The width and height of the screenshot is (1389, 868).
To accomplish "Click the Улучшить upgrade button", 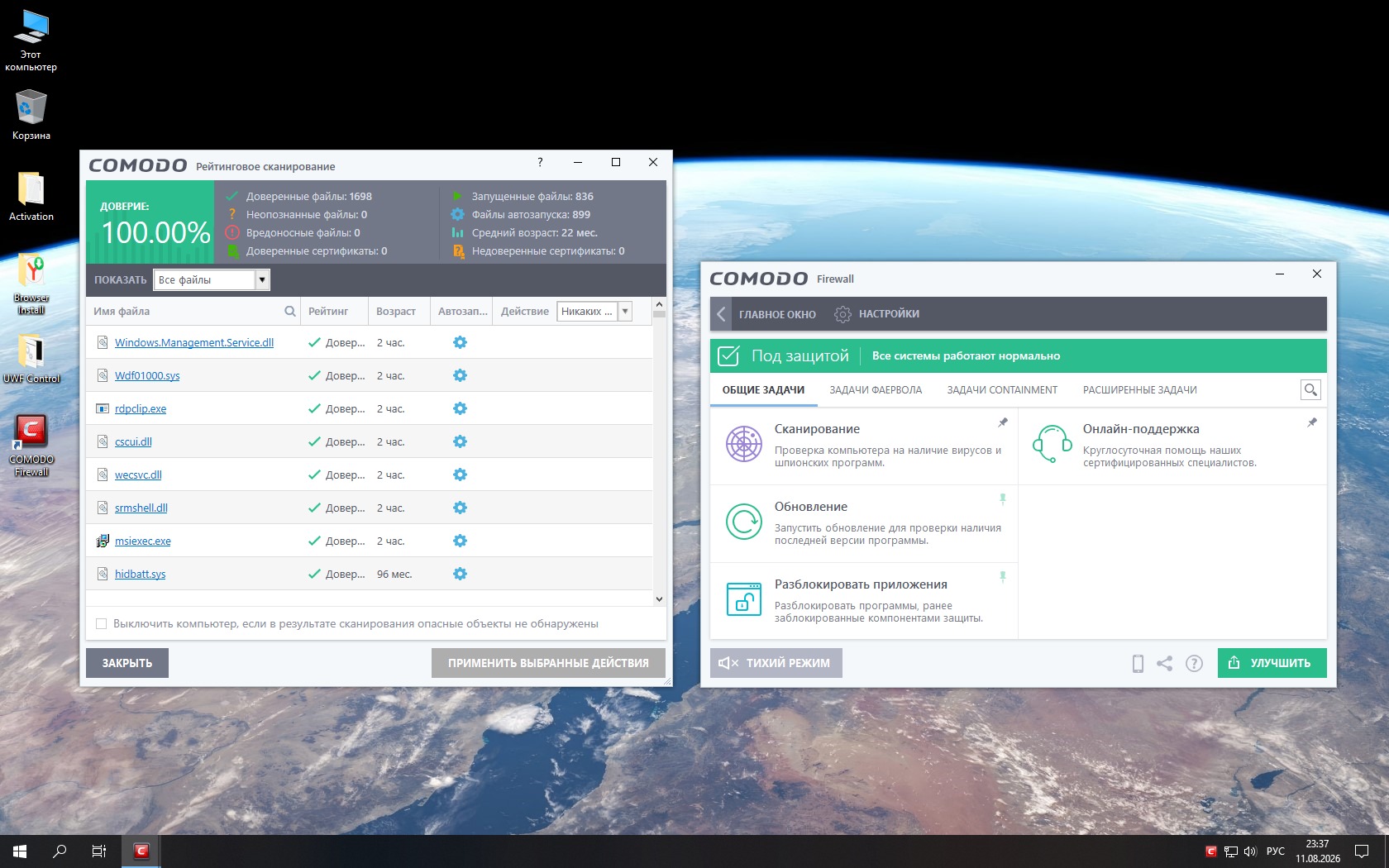I will 1272,663.
